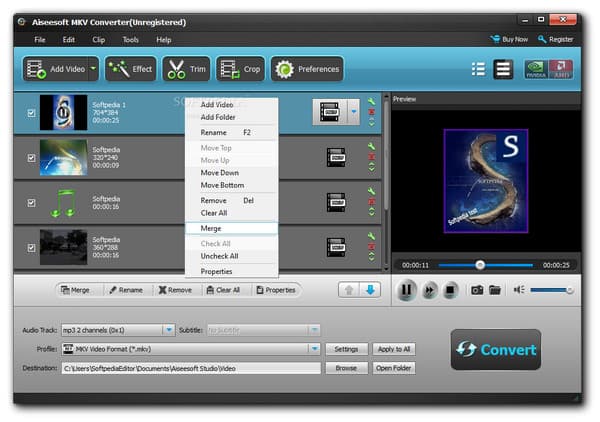
Task: Click the Register key link
Action: point(556,39)
